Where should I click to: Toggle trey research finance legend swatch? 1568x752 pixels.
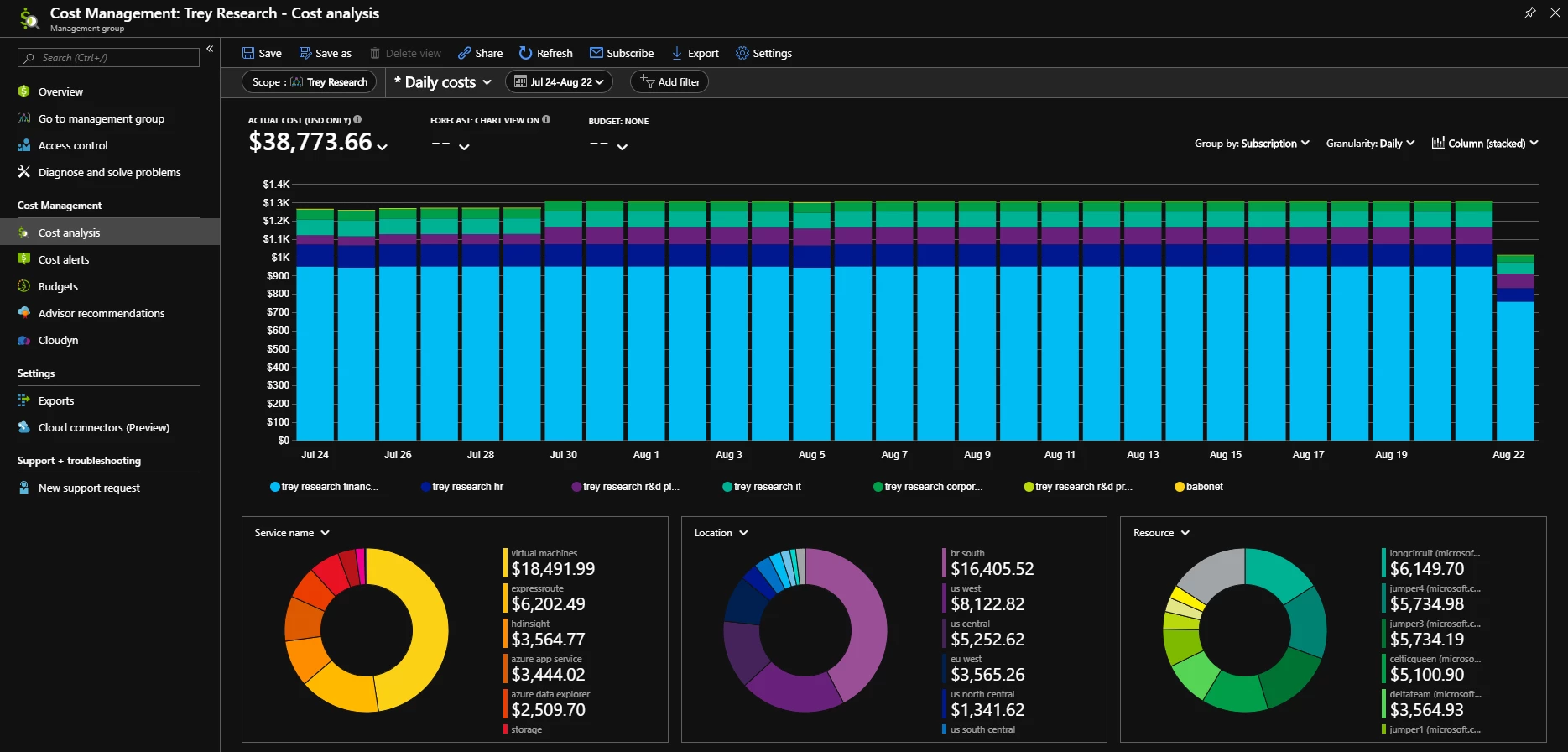275,487
